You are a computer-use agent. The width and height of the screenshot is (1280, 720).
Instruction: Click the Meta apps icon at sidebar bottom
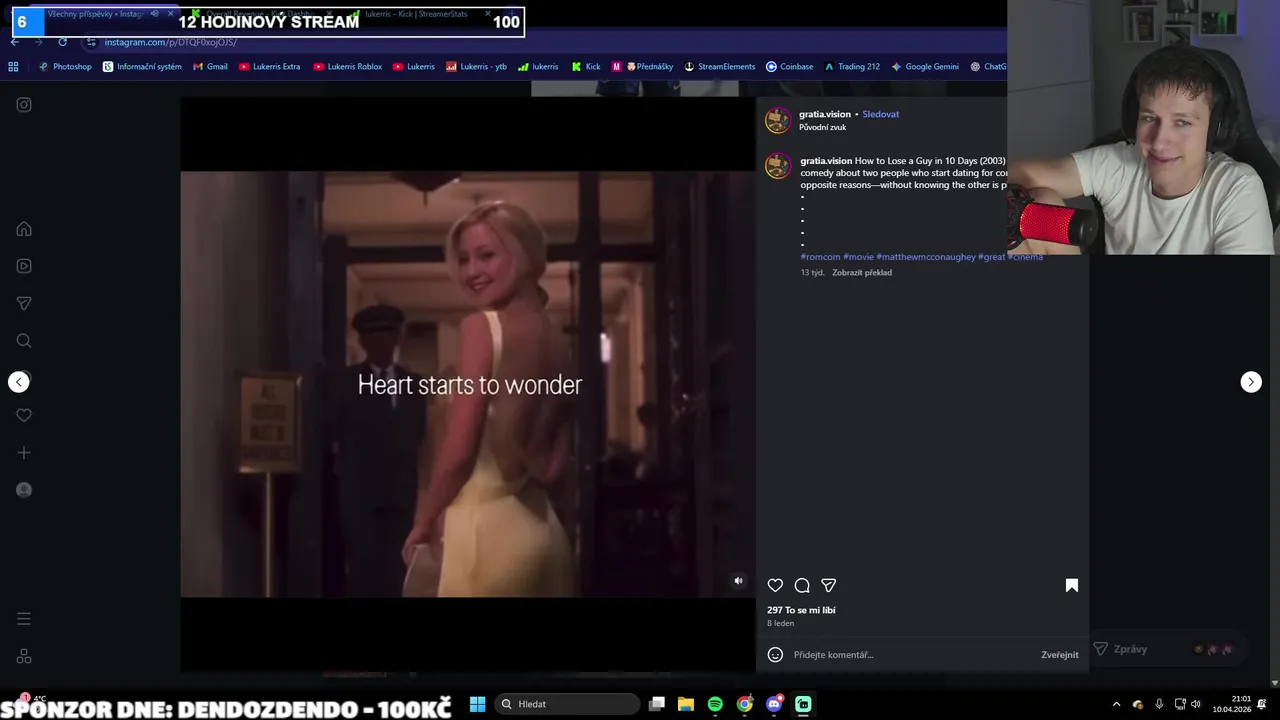click(x=24, y=656)
